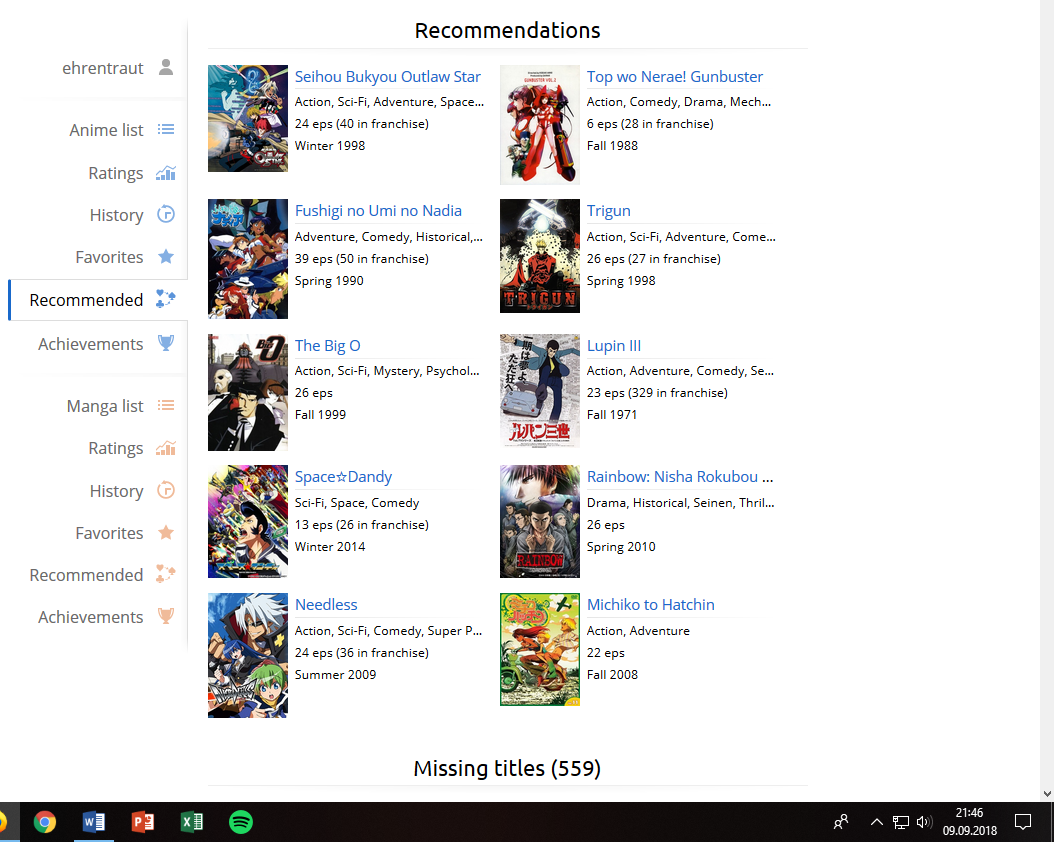Click the 'Winter 1998' season text

pyautogui.click(x=330, y=146)
